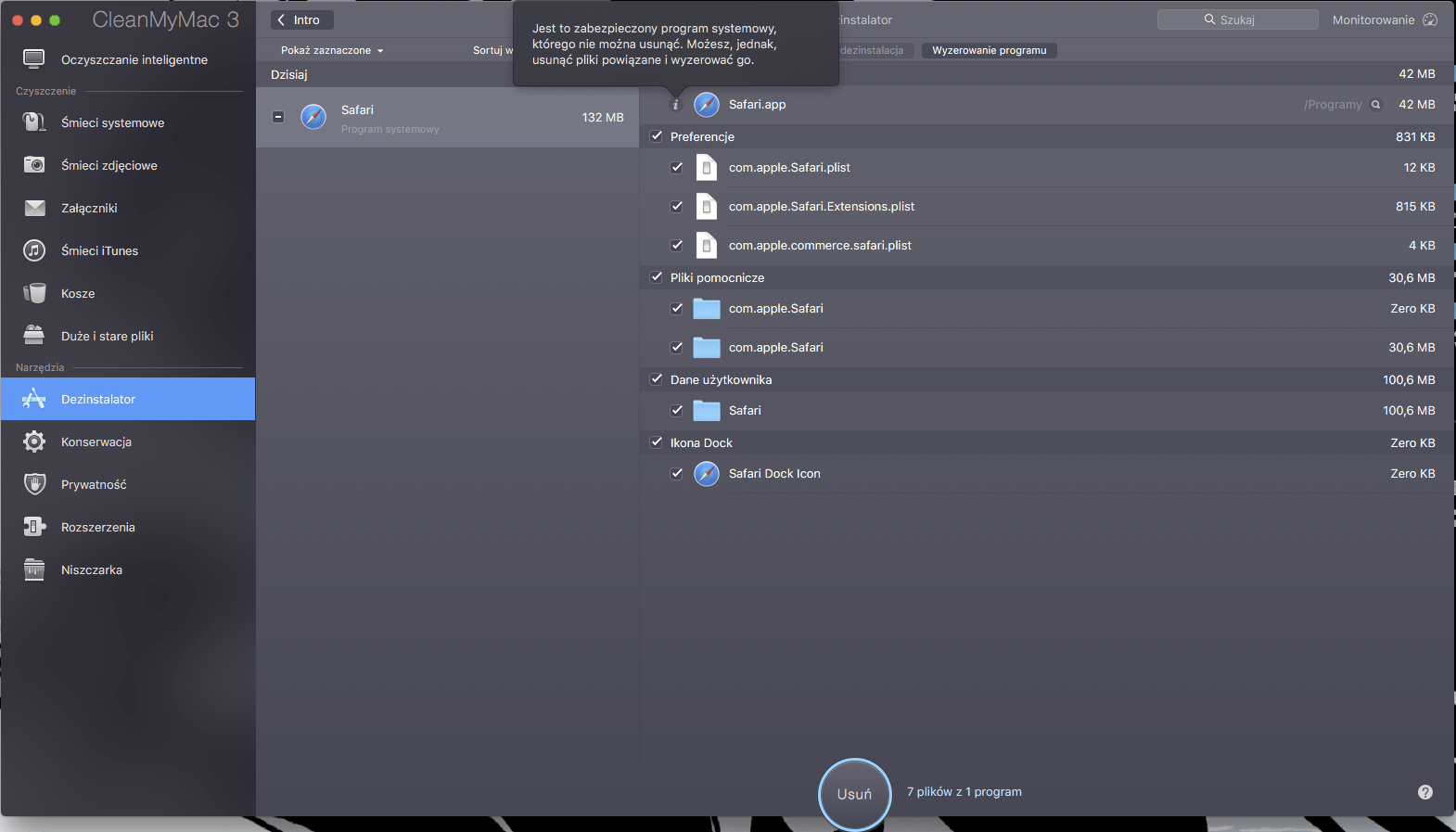This screenshot has width=1456, height=832.
Task: Open Śmieci iTunes music icon
Action: (34, 250)
